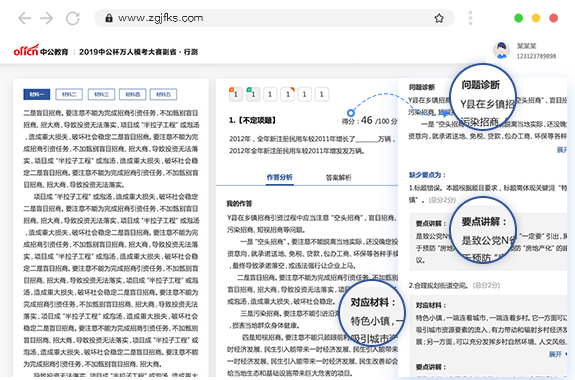Viewport: 575px width, 380px height.
Task: Open the browser three-dot menu
Action: pos(470,18)
